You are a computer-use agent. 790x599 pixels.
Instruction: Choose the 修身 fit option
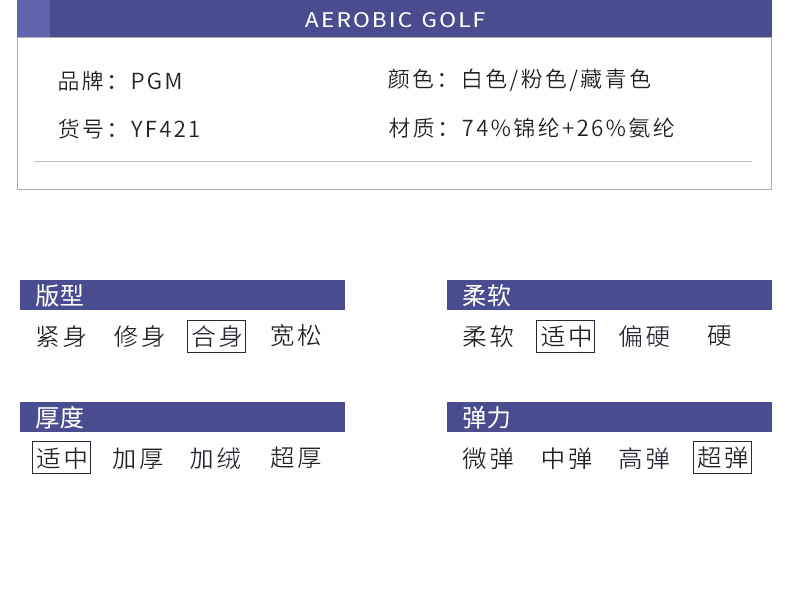point(139,336)
